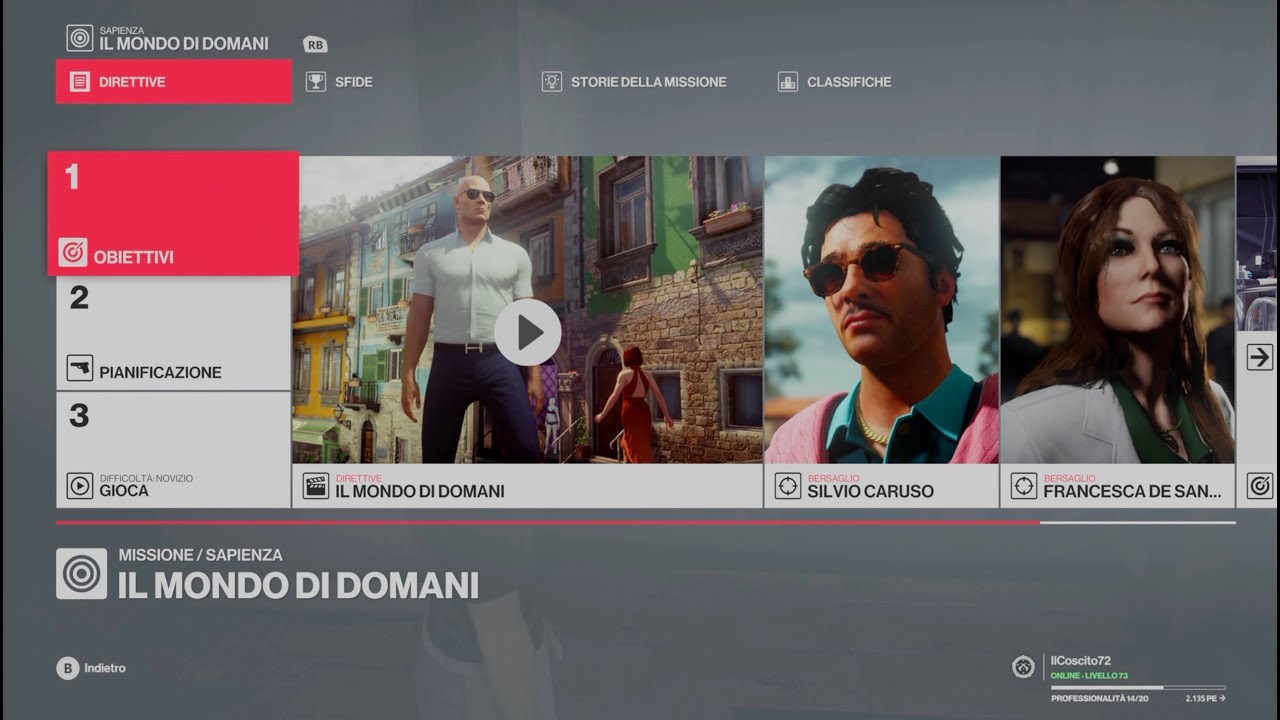The height and width of the screenshot is (720, 1280).
Task: Select the Direttive tab
Action: (x=174, y=82)
